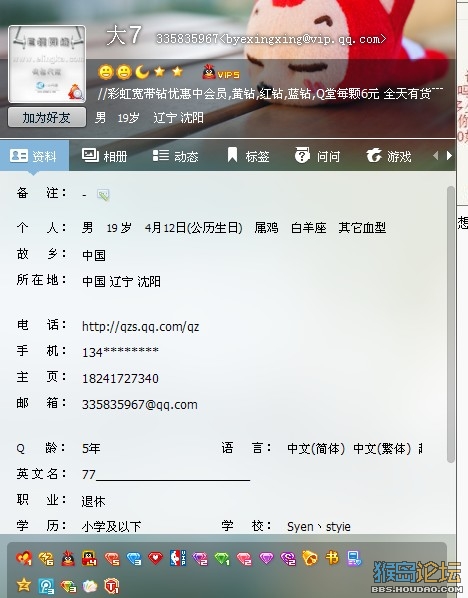Screen dimensions: 468x598
Task: Open the VIP5 member badge
Action: [221, 72]
